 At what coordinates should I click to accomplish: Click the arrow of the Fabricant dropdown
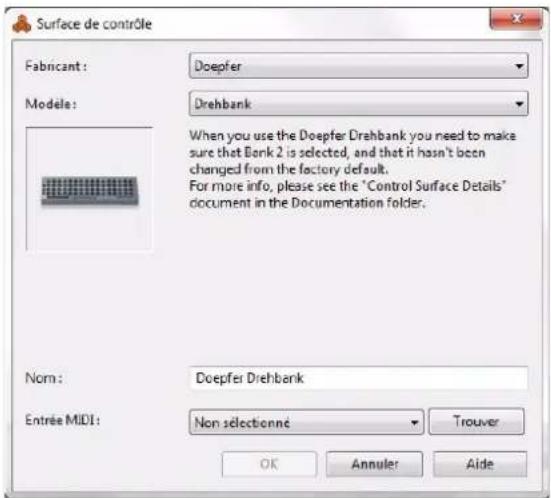click(519, 66)
